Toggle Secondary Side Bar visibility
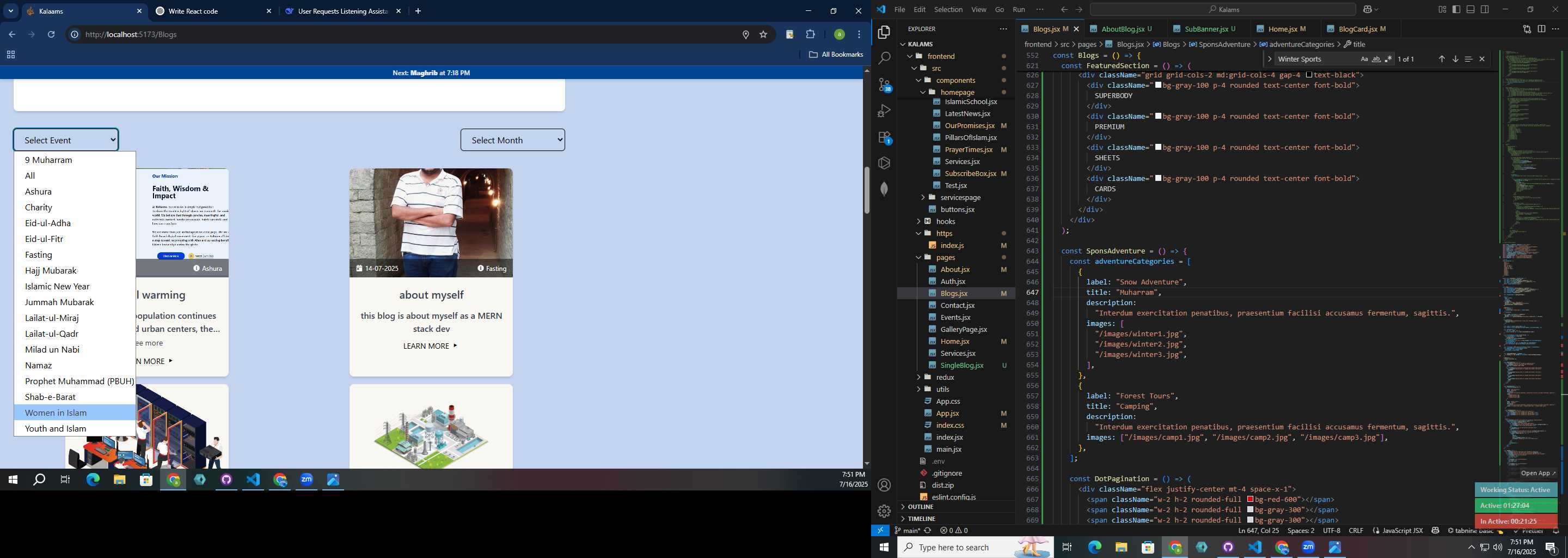This screenshot has width=1568, height=558. pos(1485,9)
